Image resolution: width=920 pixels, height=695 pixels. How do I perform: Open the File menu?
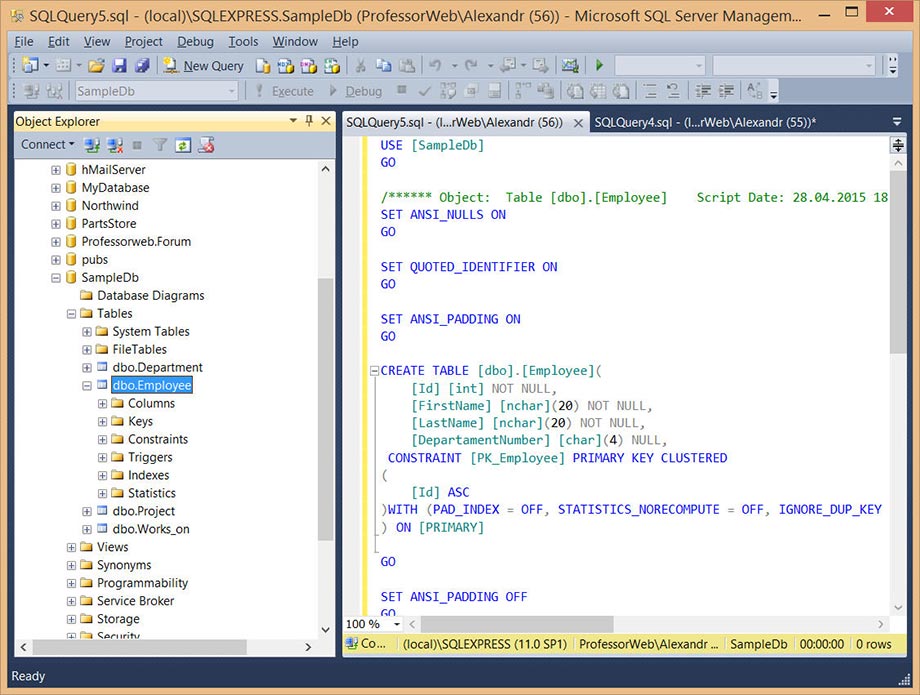coord(24,42)
